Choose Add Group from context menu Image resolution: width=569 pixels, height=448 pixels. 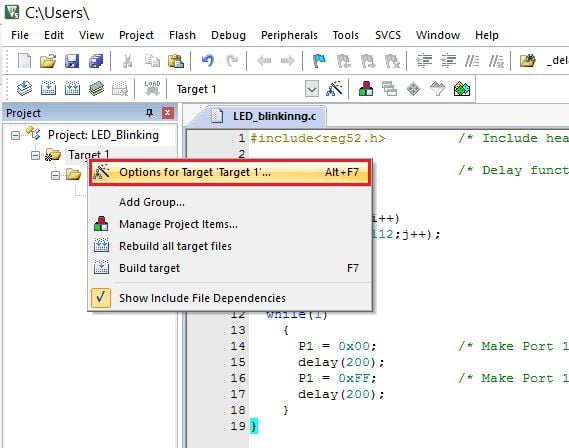[152, 202]
